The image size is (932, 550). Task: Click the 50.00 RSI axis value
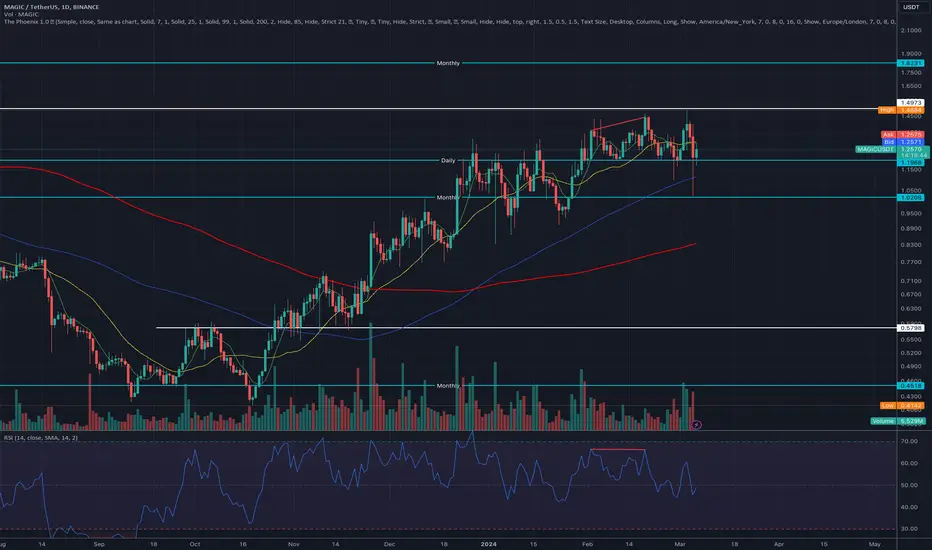(909, 485)
